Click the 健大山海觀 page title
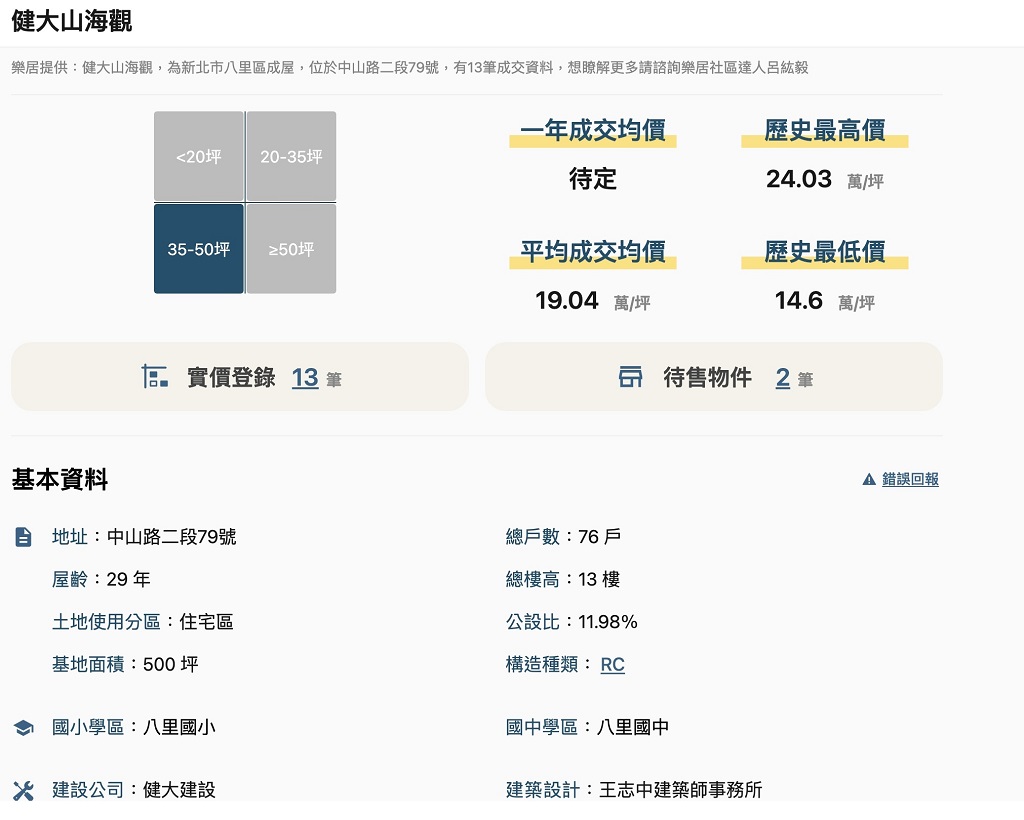The height and width of the screenshot is (820, 1024). [x=72, y=21]
